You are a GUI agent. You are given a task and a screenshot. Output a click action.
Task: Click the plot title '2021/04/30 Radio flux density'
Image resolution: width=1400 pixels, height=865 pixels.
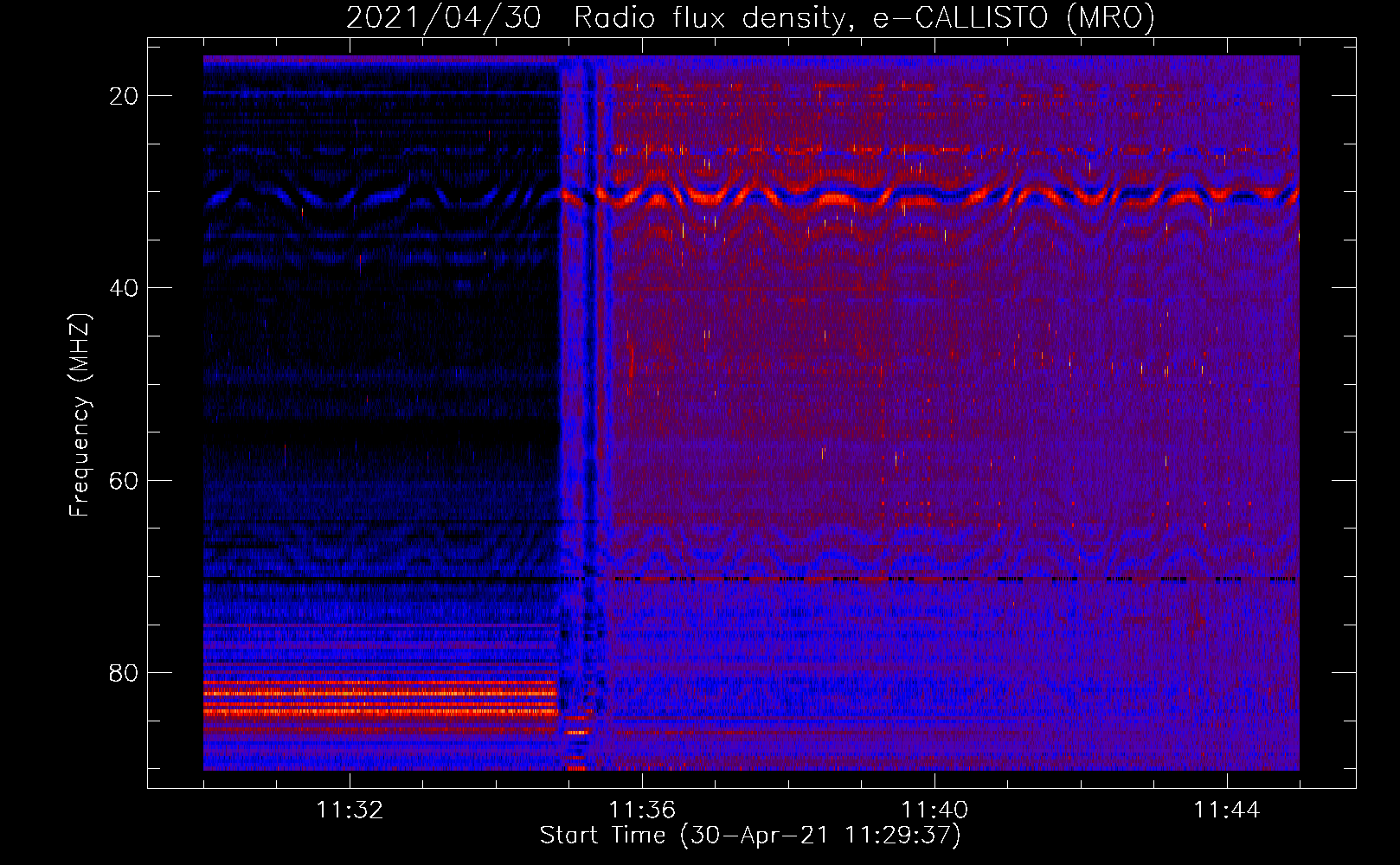pyautogui.click(x=750, y=18)
